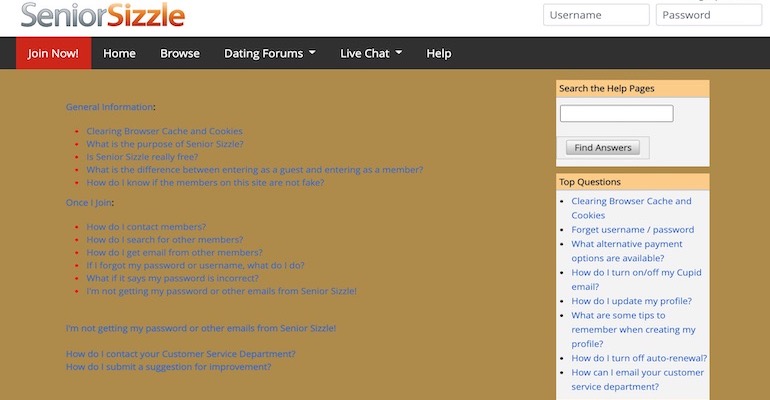Open General Information section link
This screenshot has height=400, width=770.
pyautogui.click(x=110, y=106)
